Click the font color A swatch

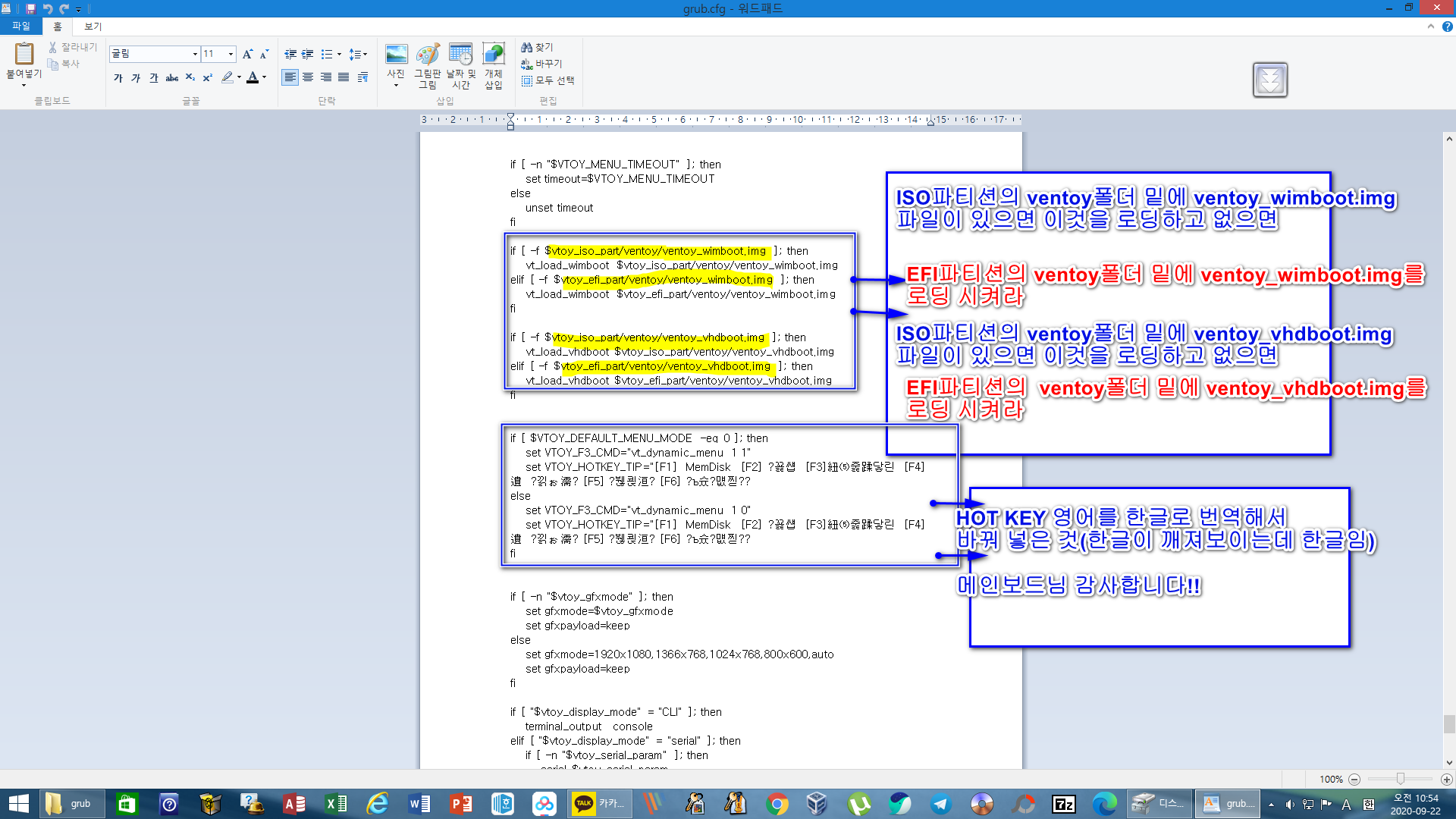[253, 77]
